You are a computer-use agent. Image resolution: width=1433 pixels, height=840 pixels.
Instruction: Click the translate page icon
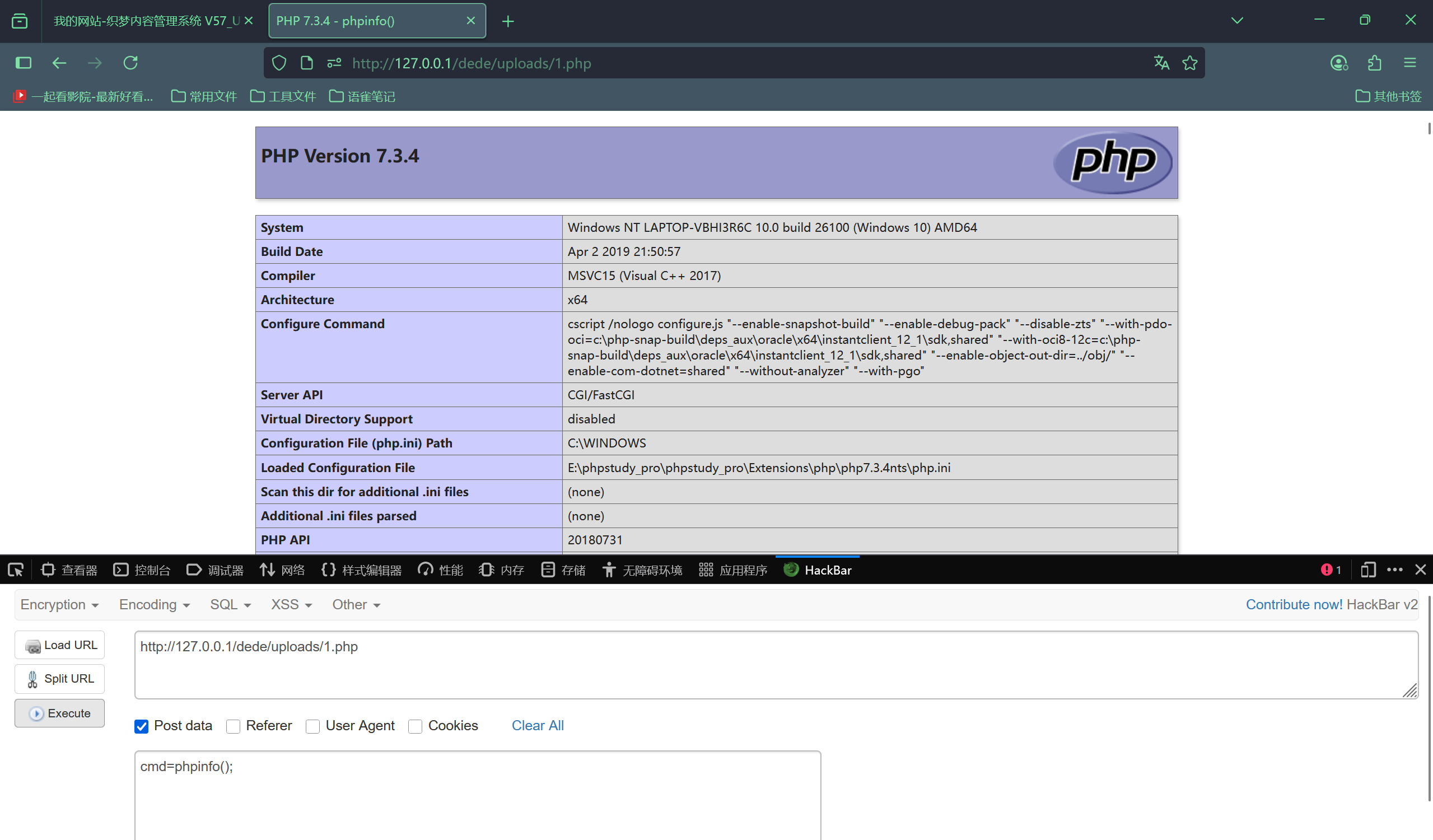pyautogui.click(x=1161, y=63)
